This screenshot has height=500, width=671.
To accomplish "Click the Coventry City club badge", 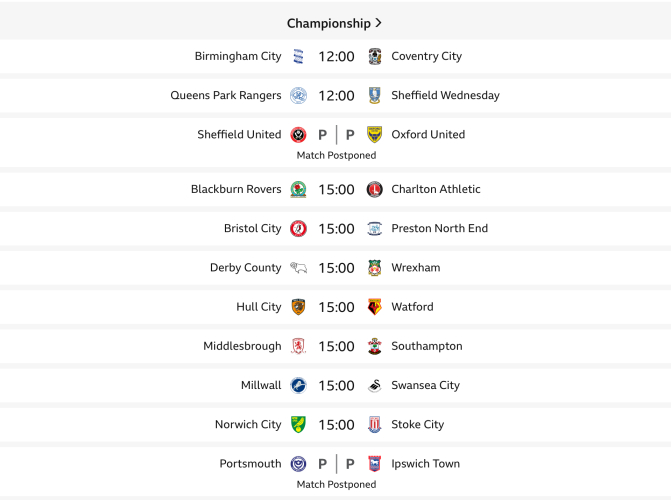I will coord(375,57).
